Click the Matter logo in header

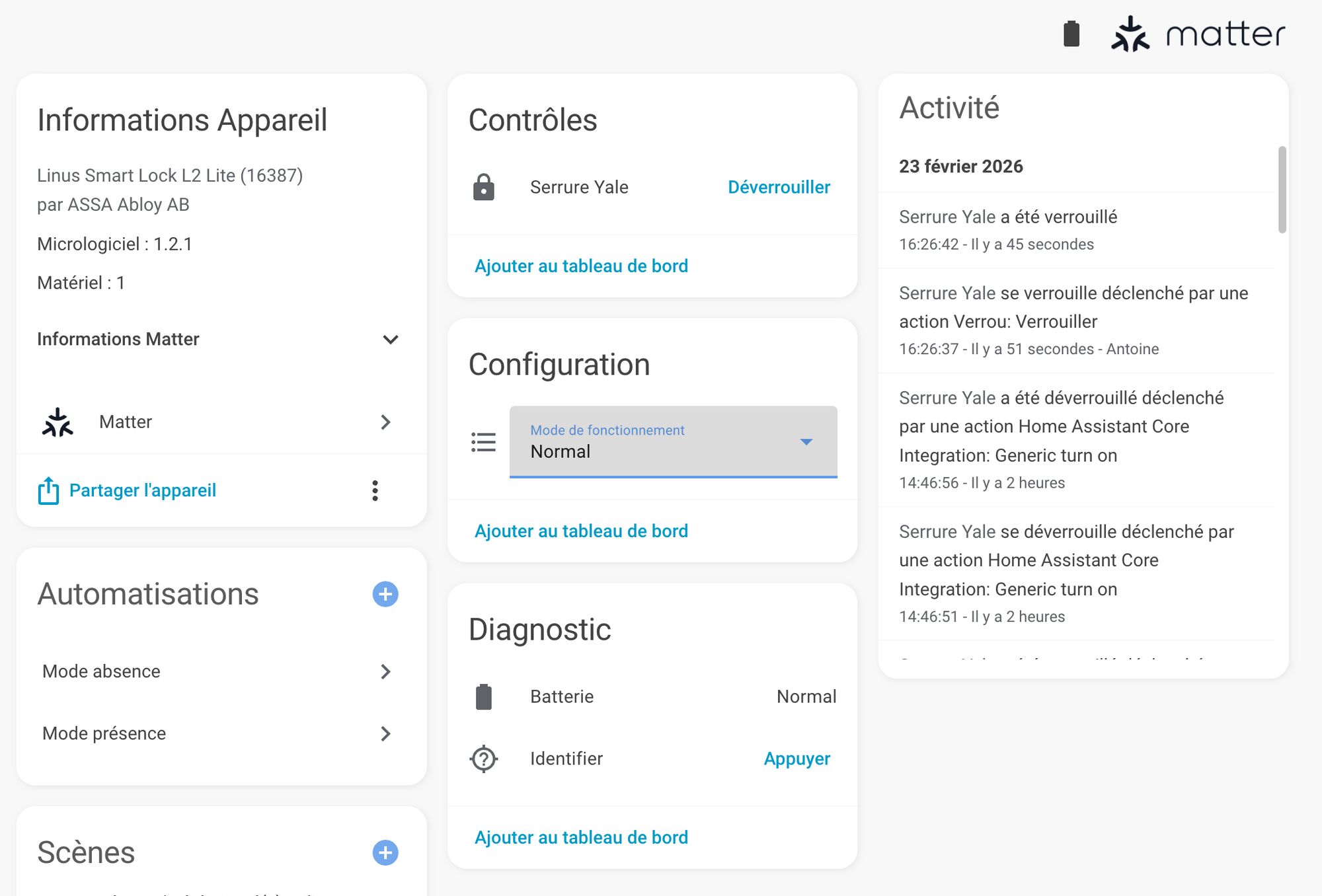pyautogui.click(x=1198, y=34)
